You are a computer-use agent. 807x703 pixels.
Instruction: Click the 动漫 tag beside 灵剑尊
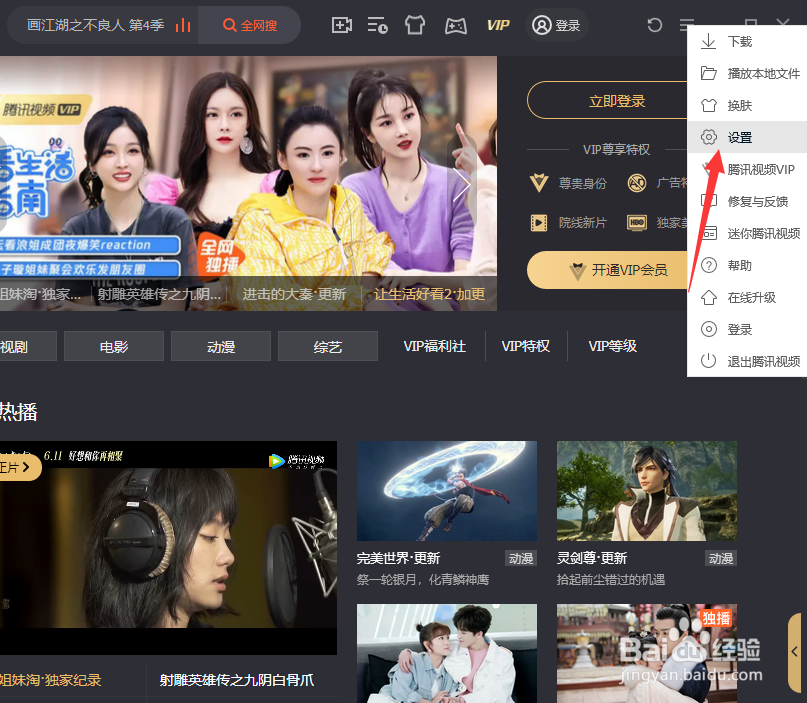pos(721,558)
